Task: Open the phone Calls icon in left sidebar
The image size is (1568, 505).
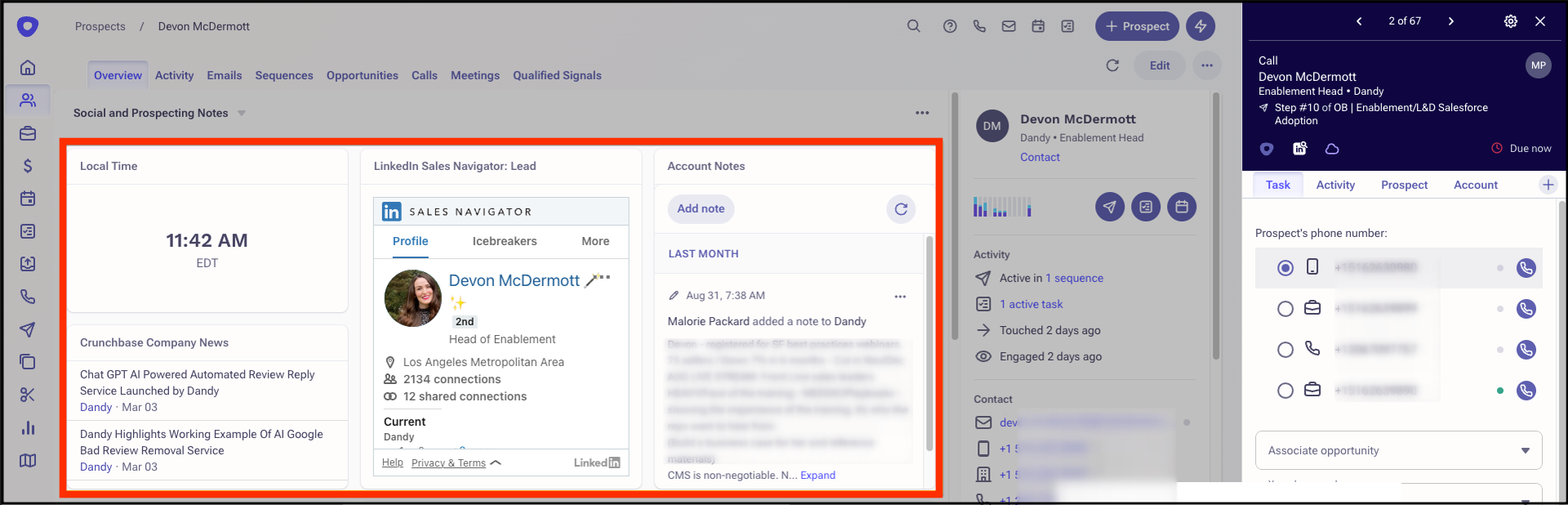Action: coord(28,297)
